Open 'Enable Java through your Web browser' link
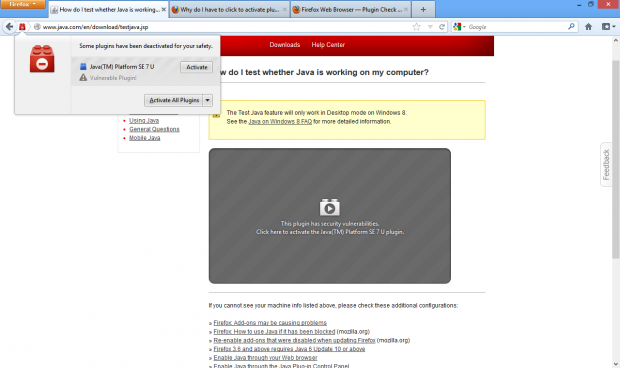Screen dimensions: 620x368 (x=265, y=358)
